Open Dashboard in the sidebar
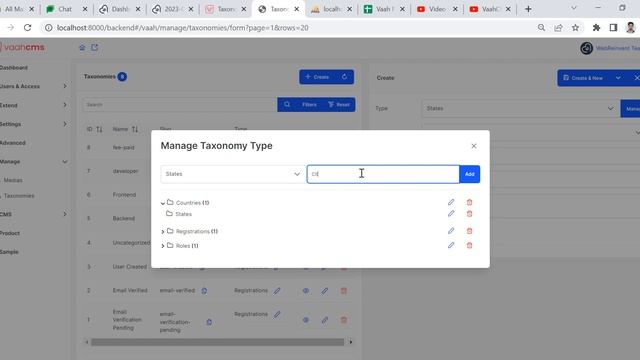The height and width of the screenshot is (360, 640). pyautogui.click(x=14, y=68)
